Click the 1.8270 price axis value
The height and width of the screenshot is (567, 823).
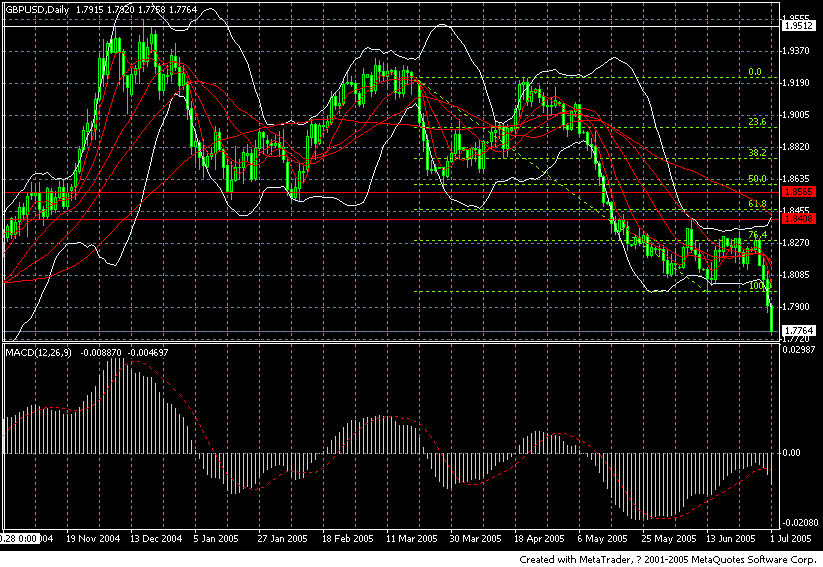tap(796, 243)
